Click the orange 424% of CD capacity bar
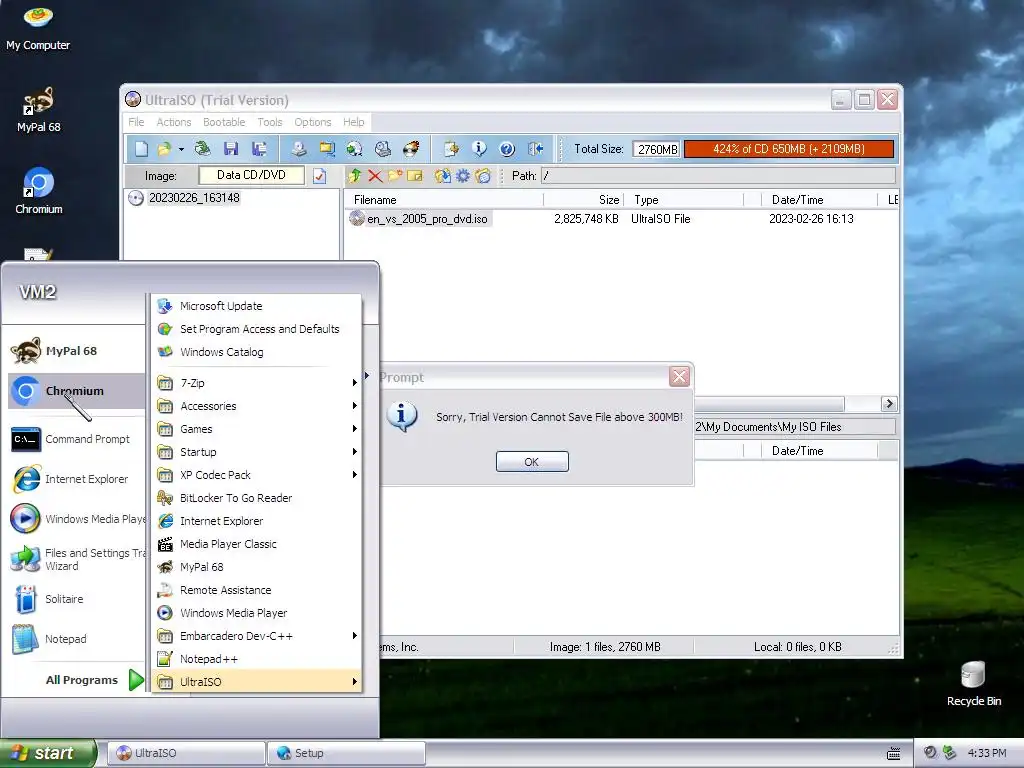The height and width of the screenshot is (768, 1024). pos(789,149)
